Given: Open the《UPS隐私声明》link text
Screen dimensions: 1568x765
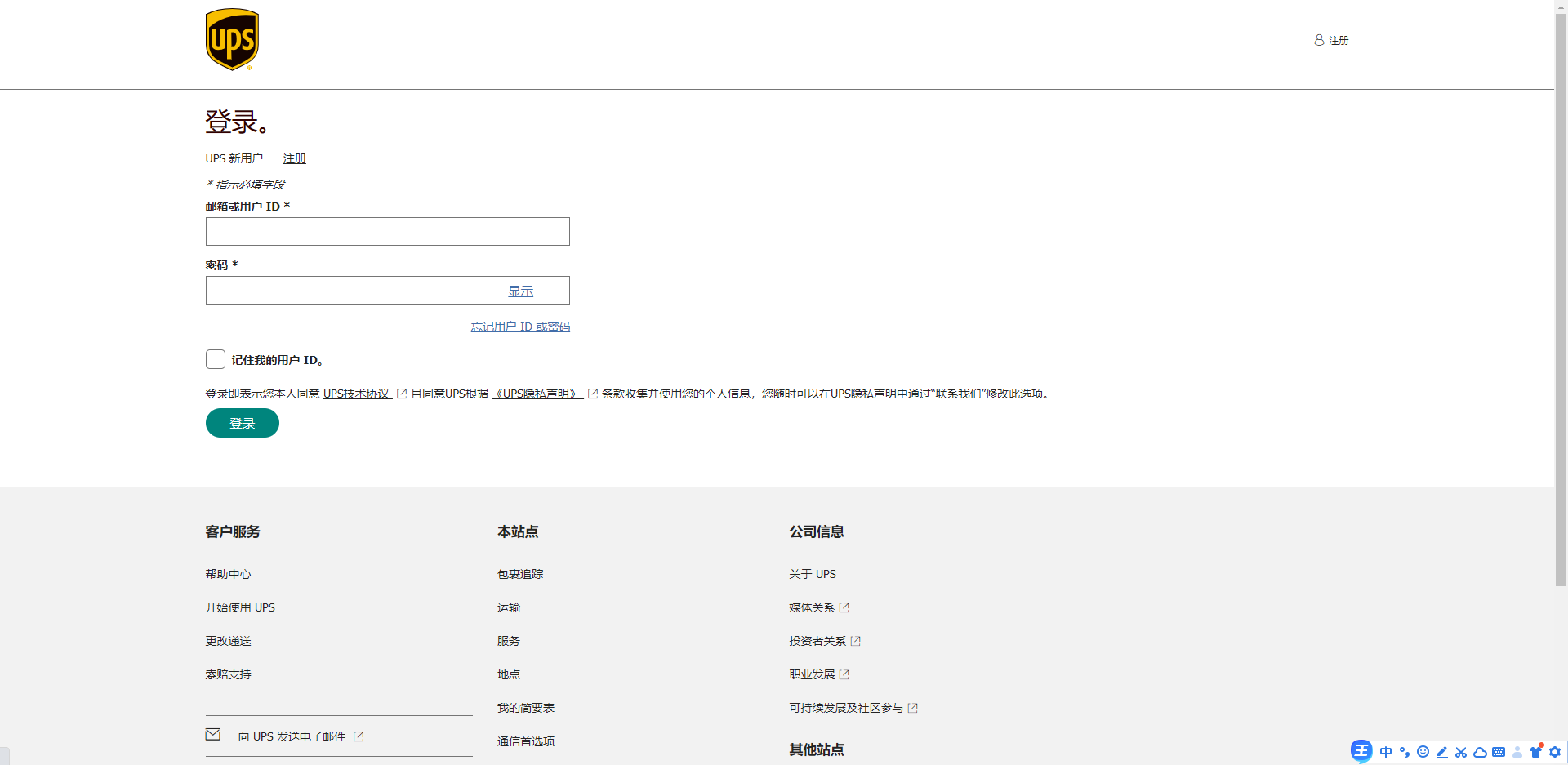Looking at the screenshot, I should (537, 394).
